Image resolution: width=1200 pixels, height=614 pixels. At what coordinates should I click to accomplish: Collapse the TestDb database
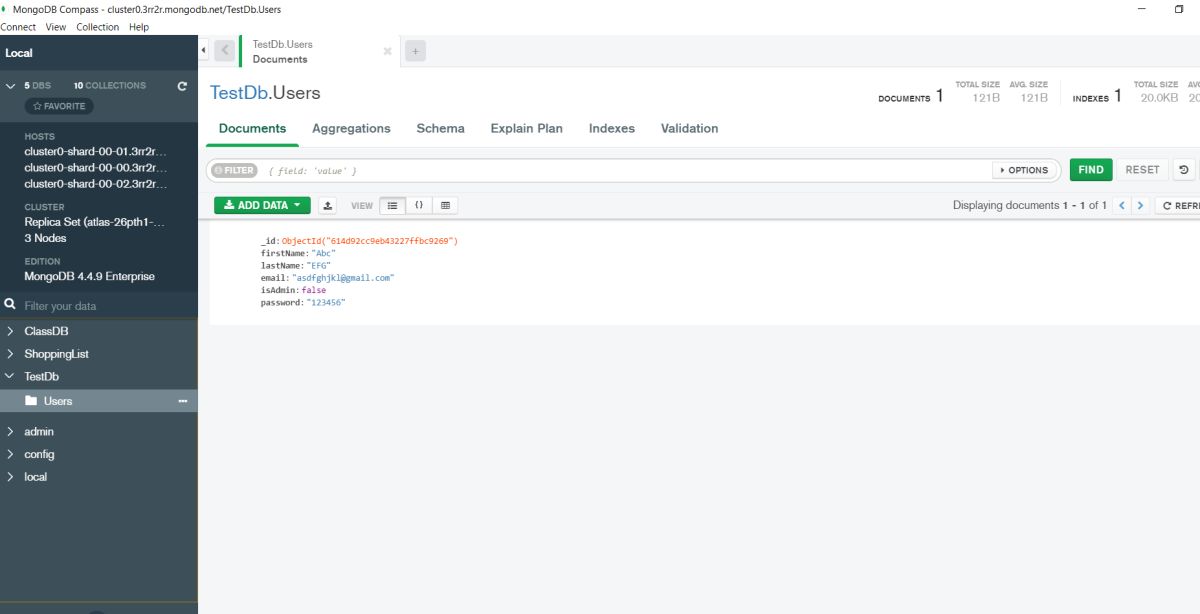pyautogui.click(x=10, y=377)
